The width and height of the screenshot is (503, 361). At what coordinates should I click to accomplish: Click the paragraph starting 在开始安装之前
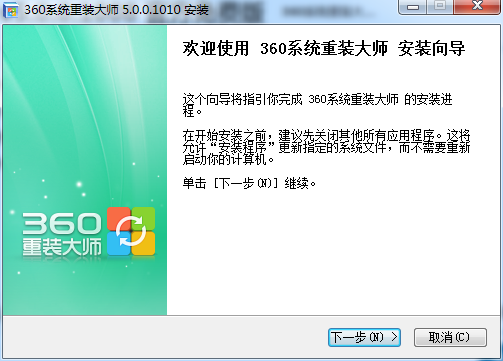[x=326, y=147]
